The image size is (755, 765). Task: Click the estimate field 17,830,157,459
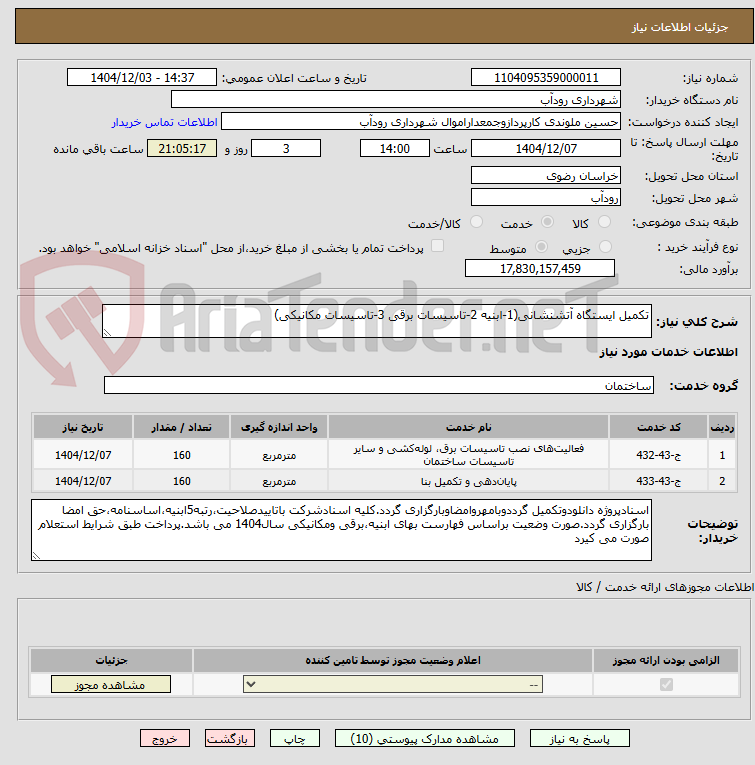pyautogui.click(x=540, y=268)
